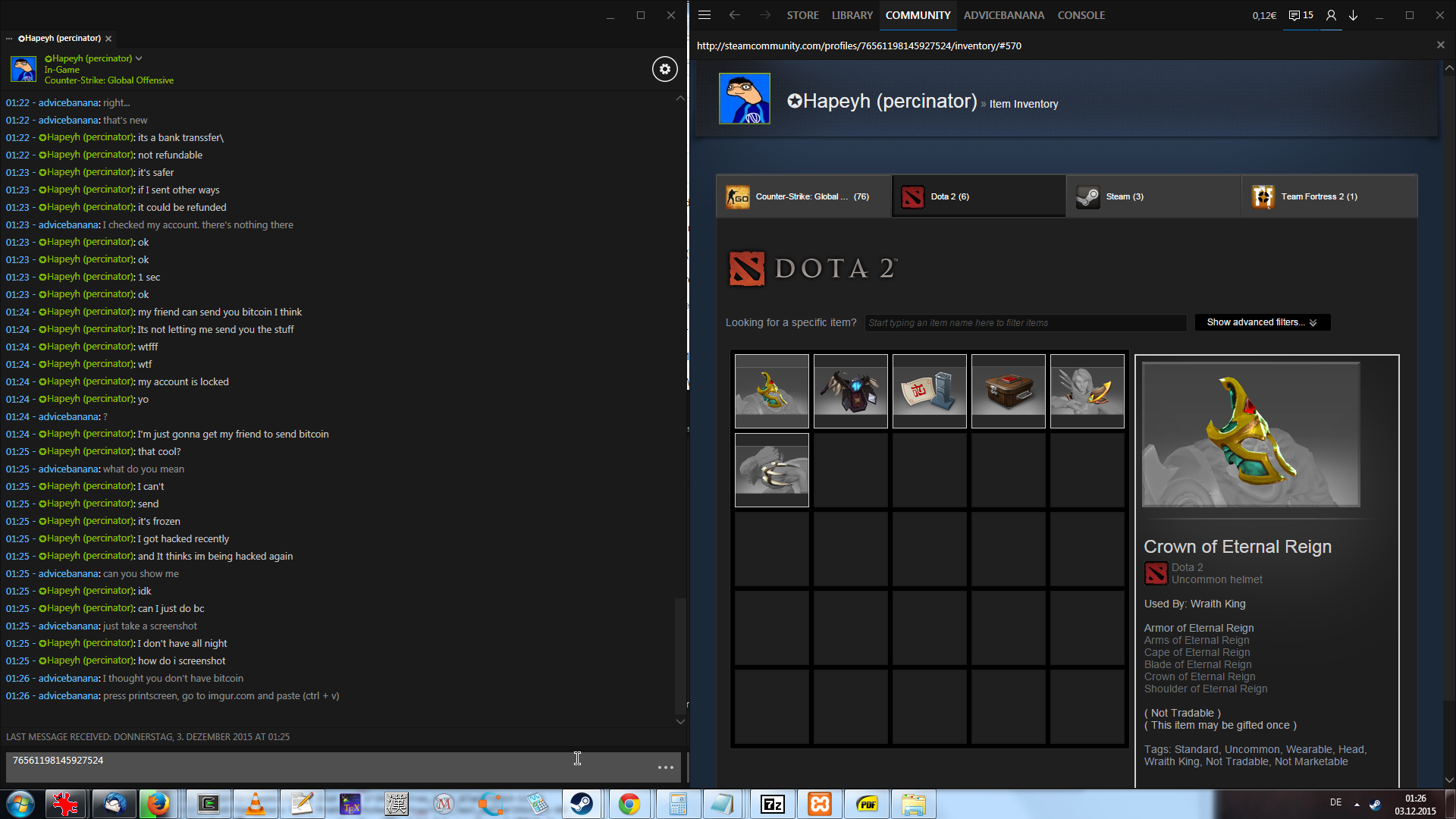
Task: Open the Steam hamburger menu
Action: [704, 15]
